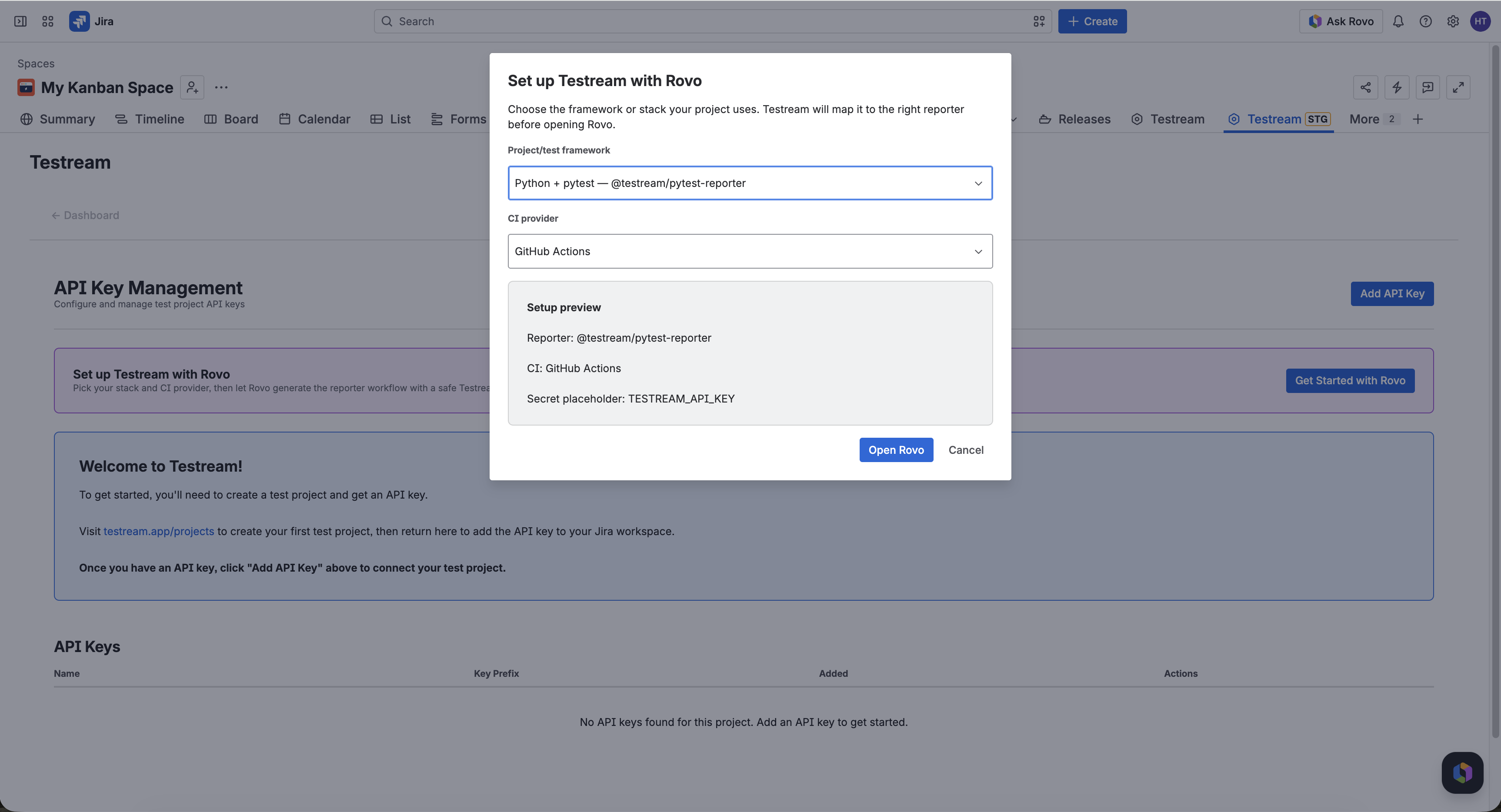
Task: Click the Jira logo
Action: coord(91,22)
